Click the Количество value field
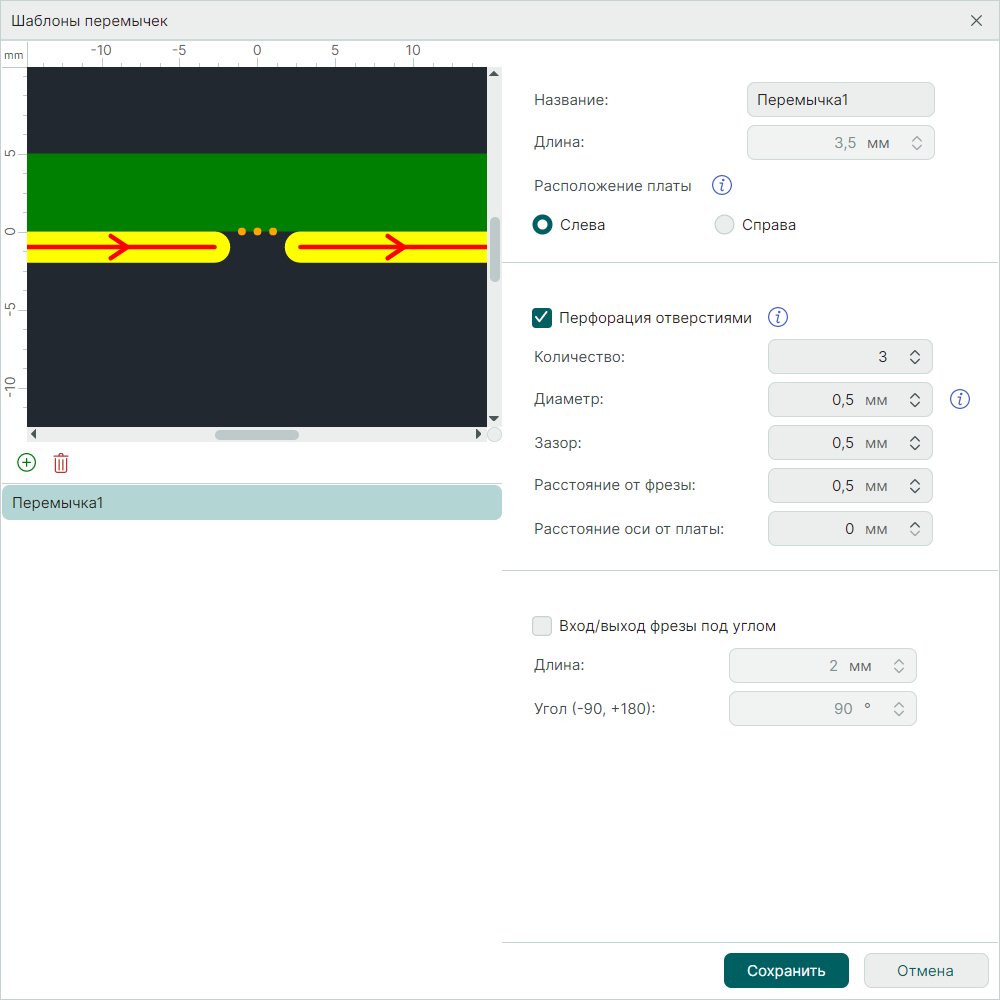 (x=850, y=357)
